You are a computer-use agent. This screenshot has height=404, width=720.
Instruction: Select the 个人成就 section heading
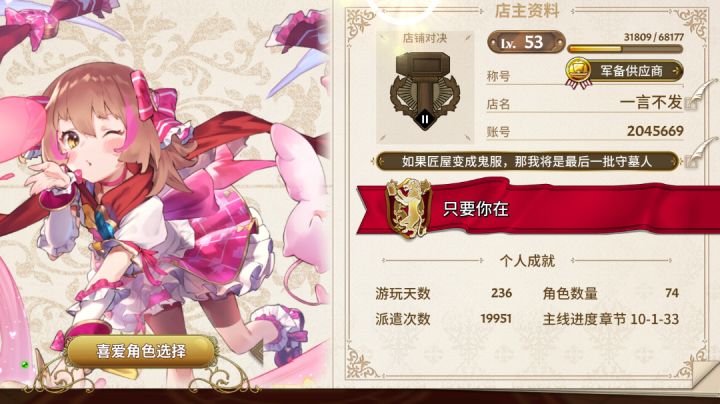527,261
